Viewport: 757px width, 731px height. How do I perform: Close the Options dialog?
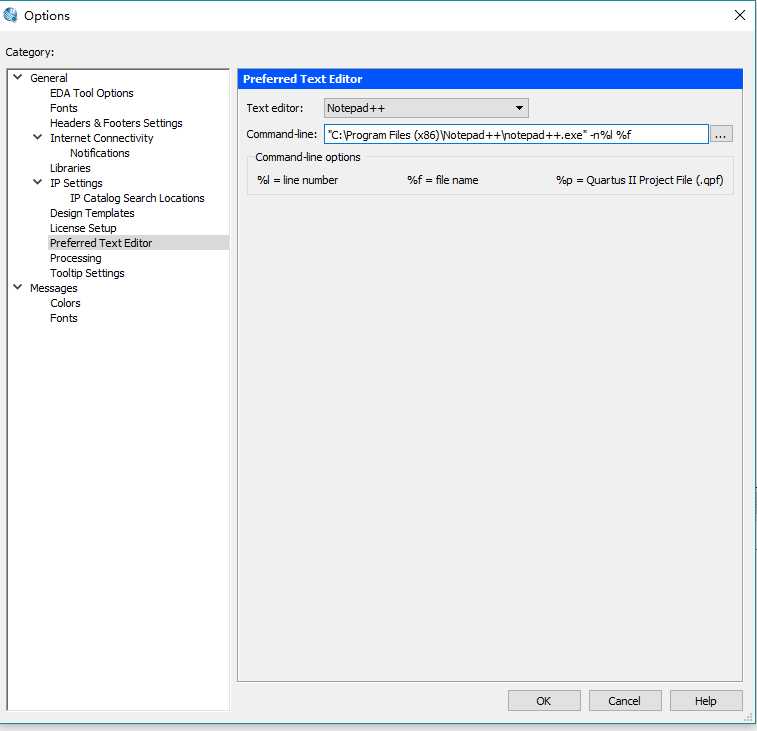(x=740, y=15)
